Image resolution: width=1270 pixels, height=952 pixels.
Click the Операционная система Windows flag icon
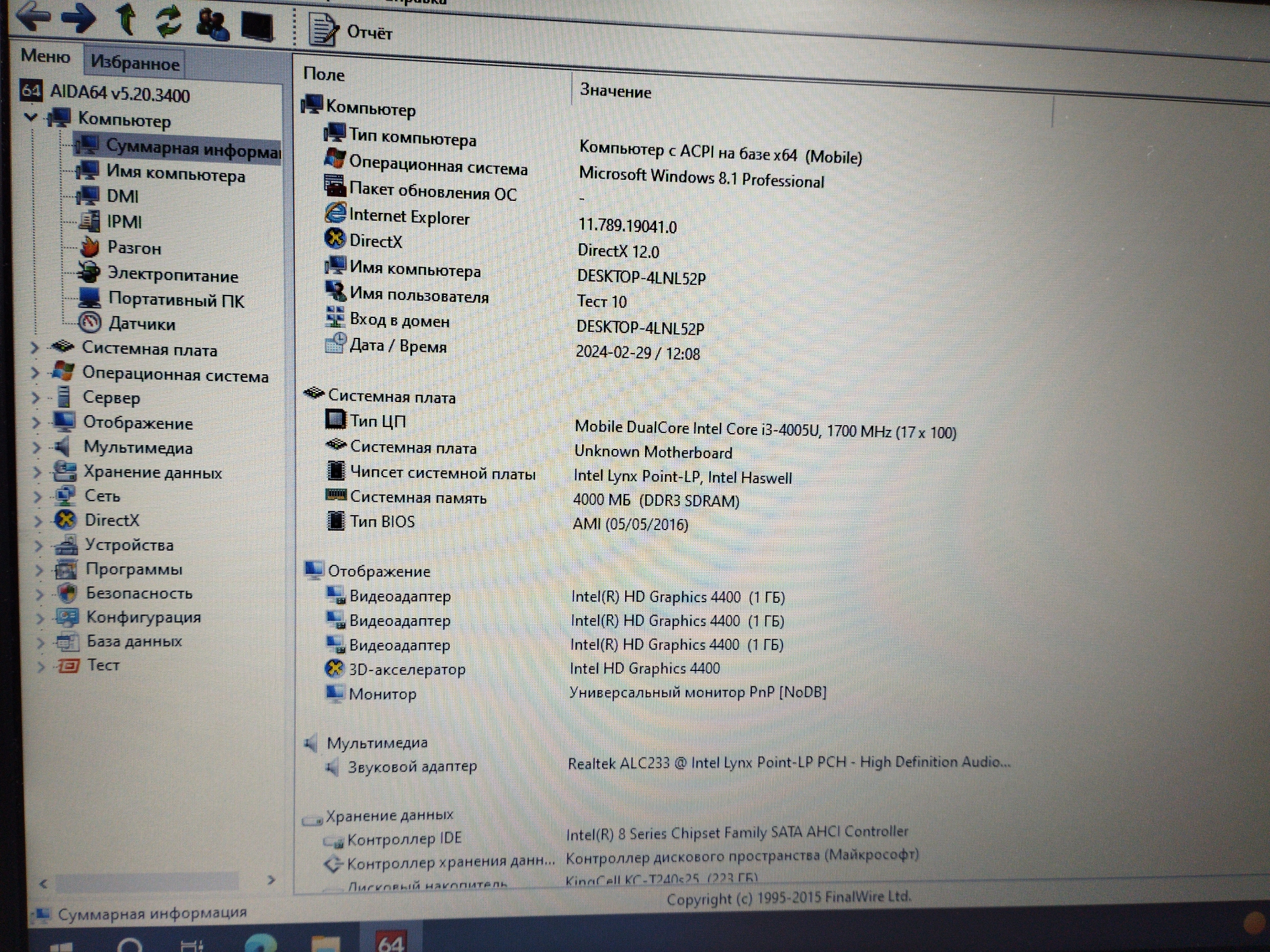click(x=335, y=159)
